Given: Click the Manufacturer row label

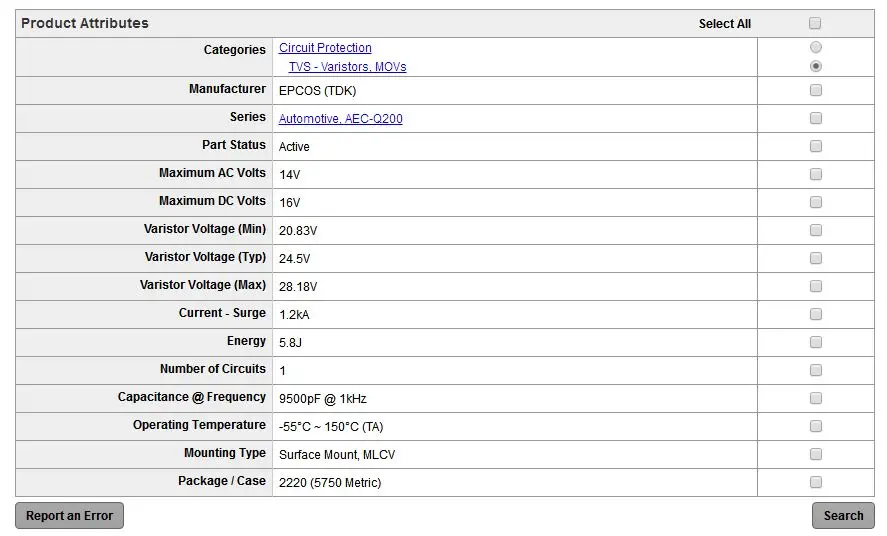Looking at the screenshot, I should click(x=227, y=89).
